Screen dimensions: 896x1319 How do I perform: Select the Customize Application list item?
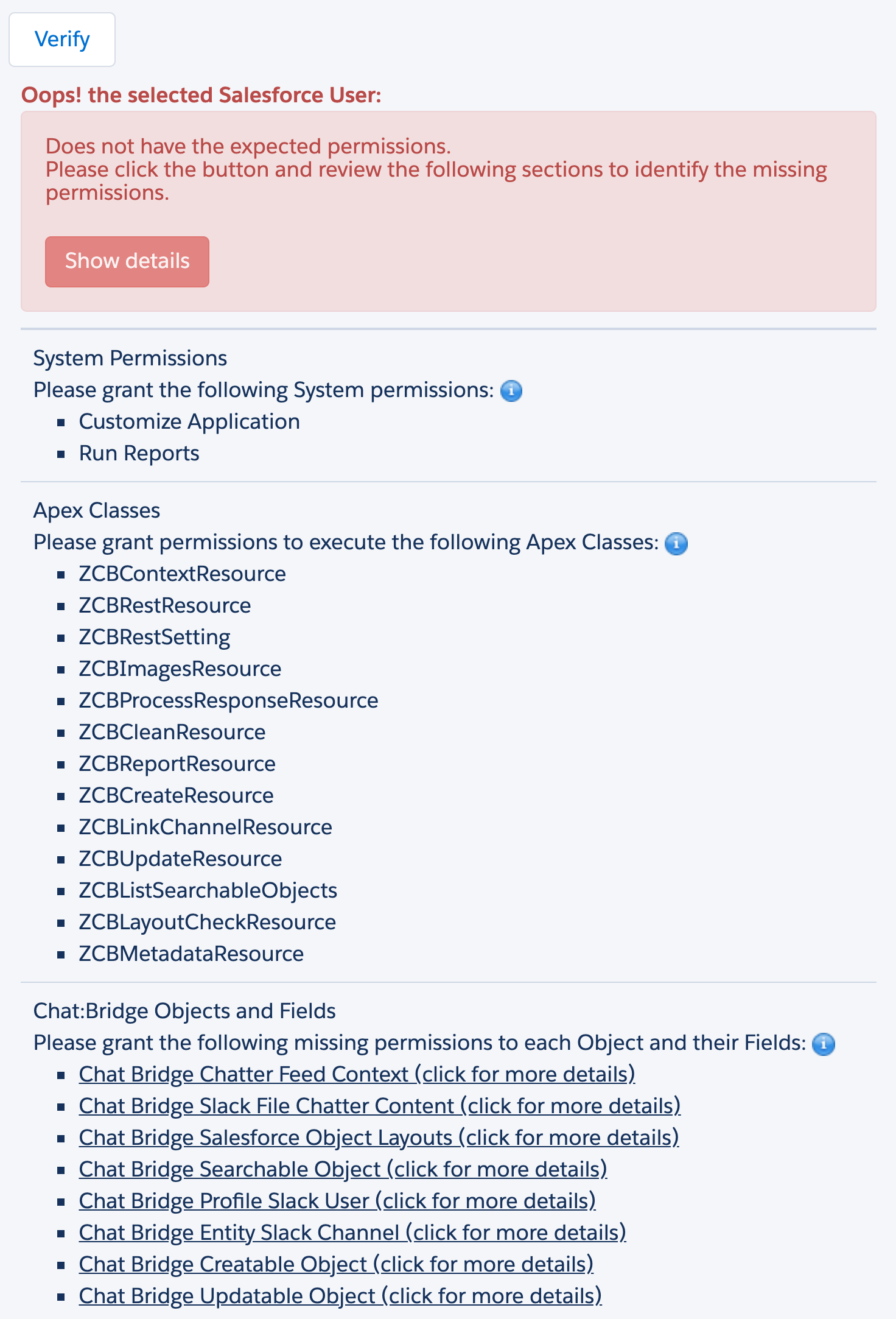[x=189, y=421]
